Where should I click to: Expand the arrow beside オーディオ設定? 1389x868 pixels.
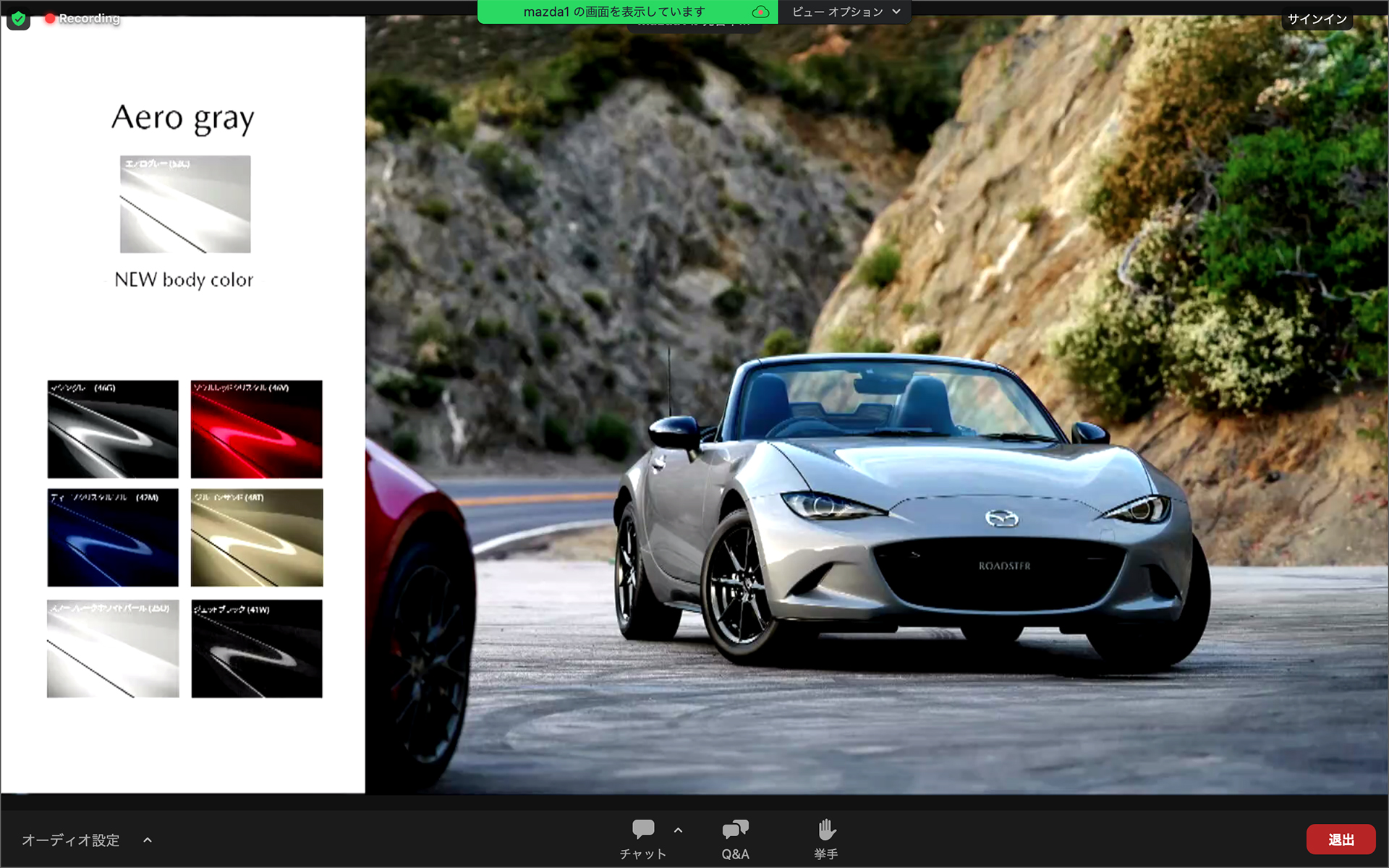pos(148,840)
